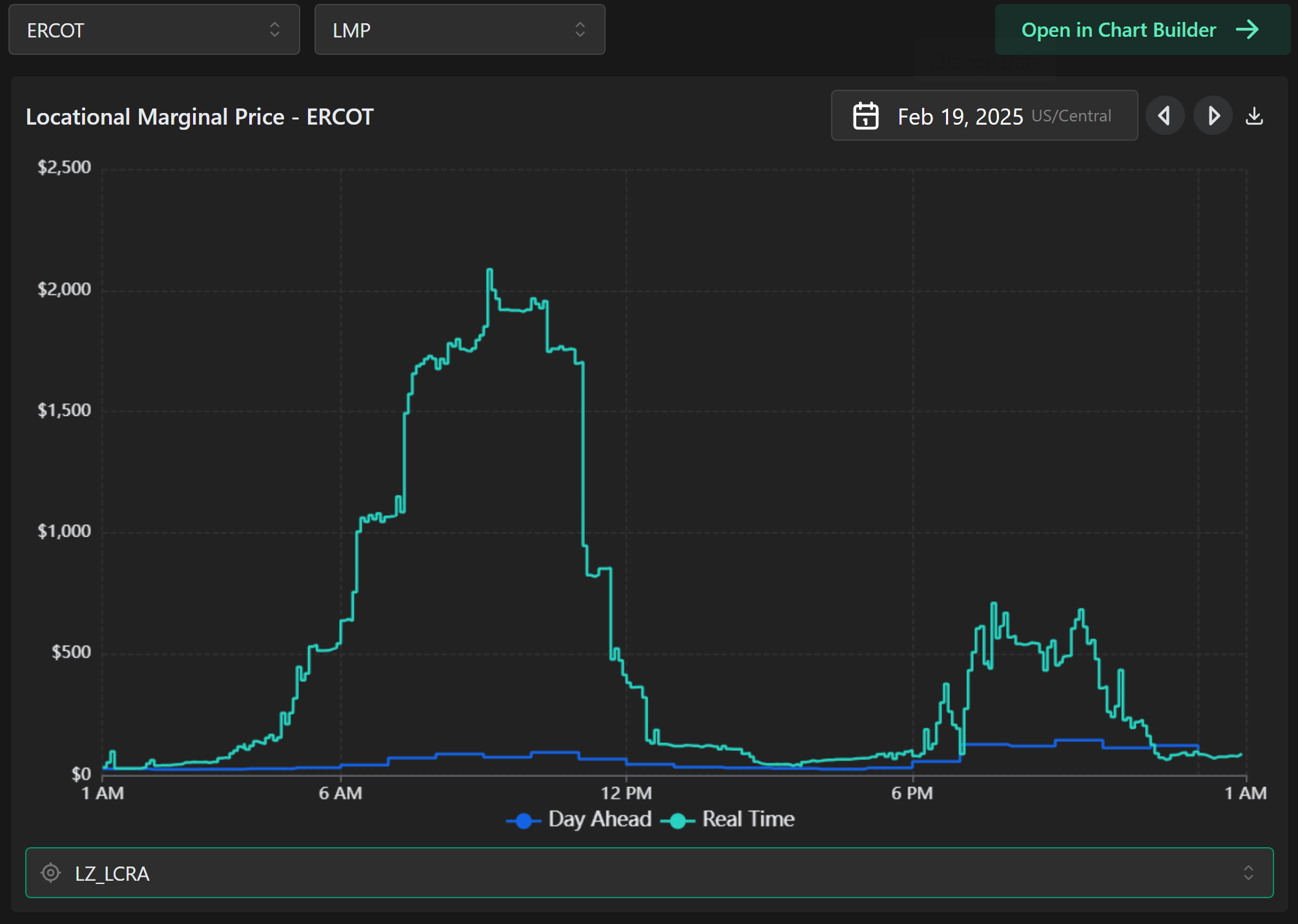Viewport: 1298px width, 924px height.
Task: Click chevron arrows on LZ_LCRA selector
Action: (1248, 873)
